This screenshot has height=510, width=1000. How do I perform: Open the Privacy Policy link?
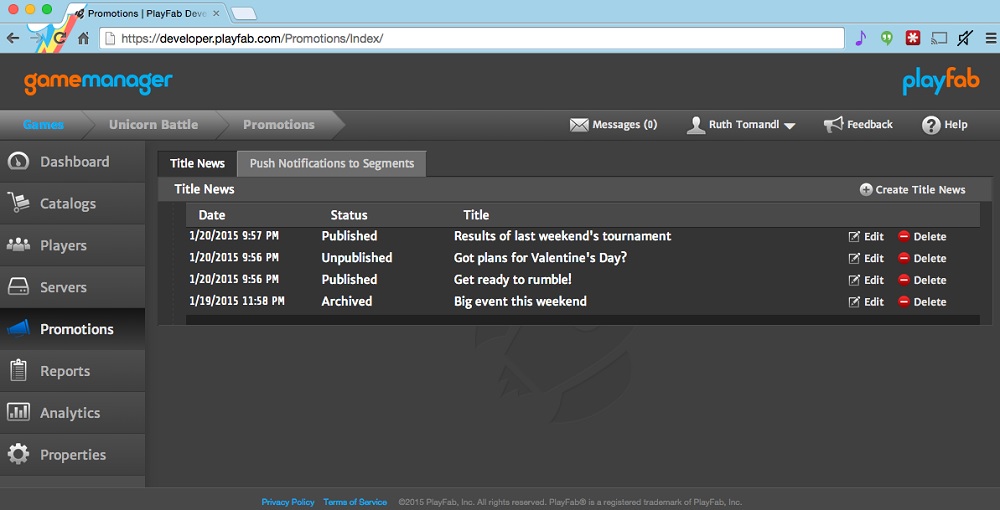point(288,502)
